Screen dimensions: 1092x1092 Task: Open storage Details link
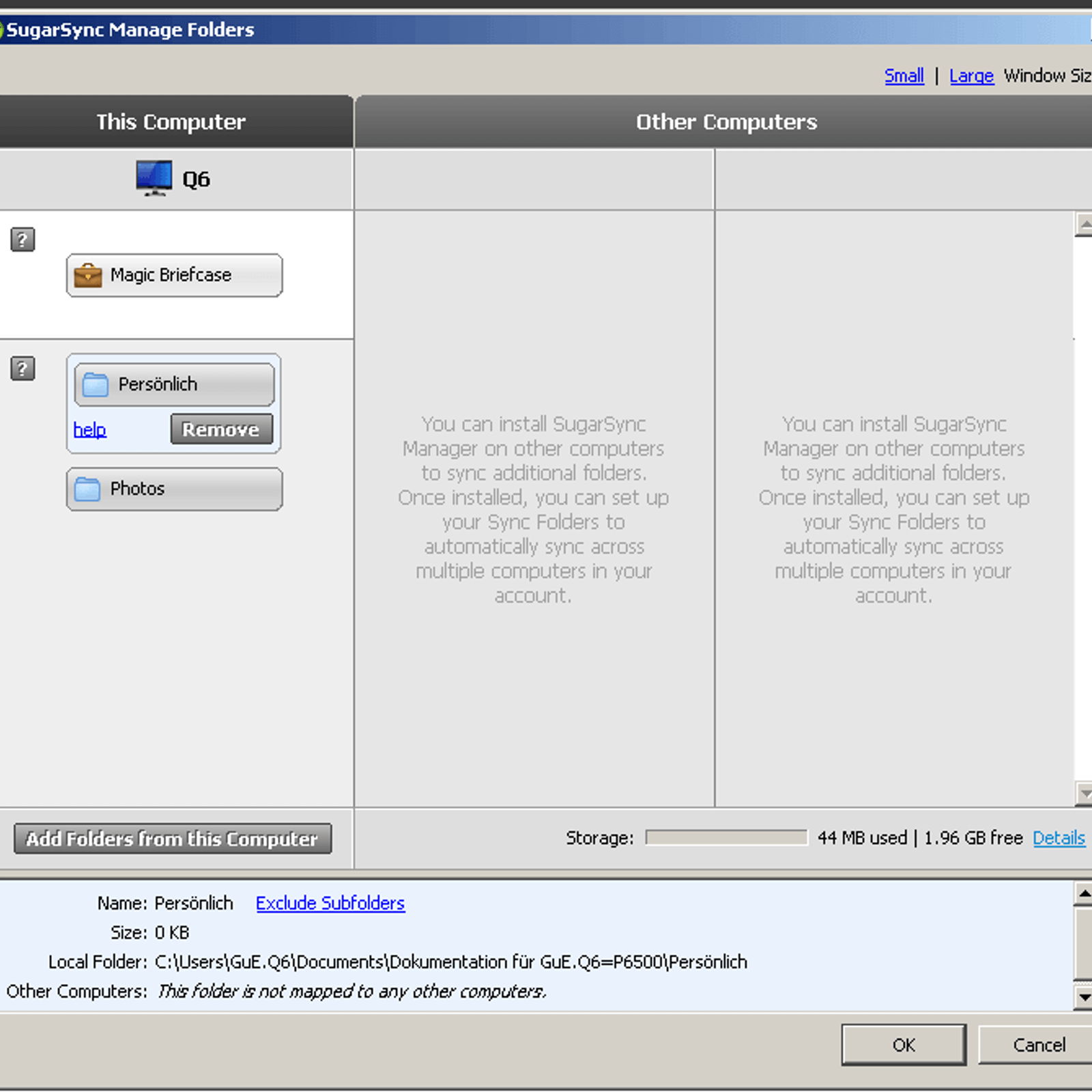[1059, 837]
